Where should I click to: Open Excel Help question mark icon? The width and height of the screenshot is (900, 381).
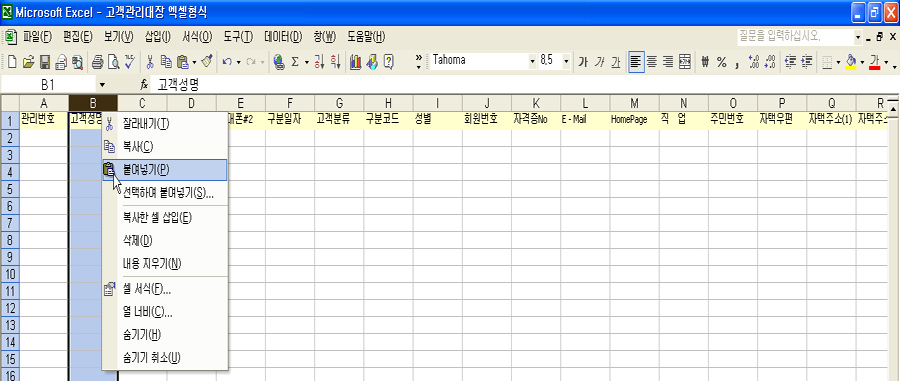pos(389,61)
